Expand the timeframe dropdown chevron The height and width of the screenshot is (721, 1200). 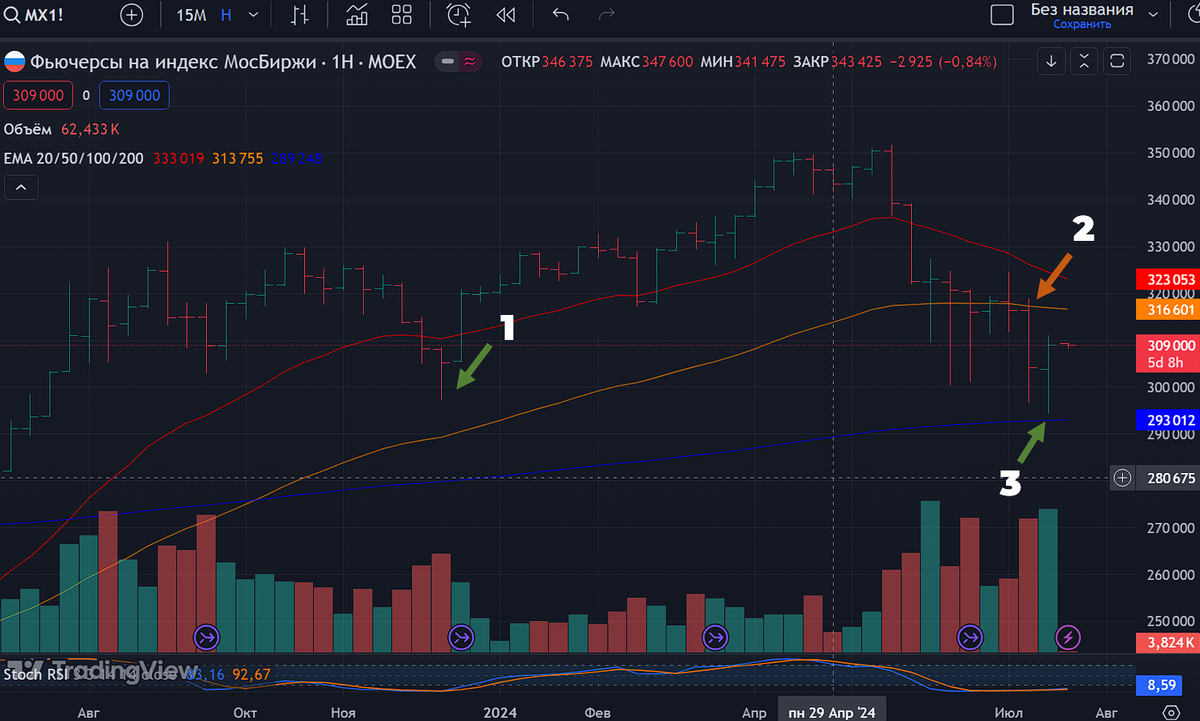pos(254,15)
